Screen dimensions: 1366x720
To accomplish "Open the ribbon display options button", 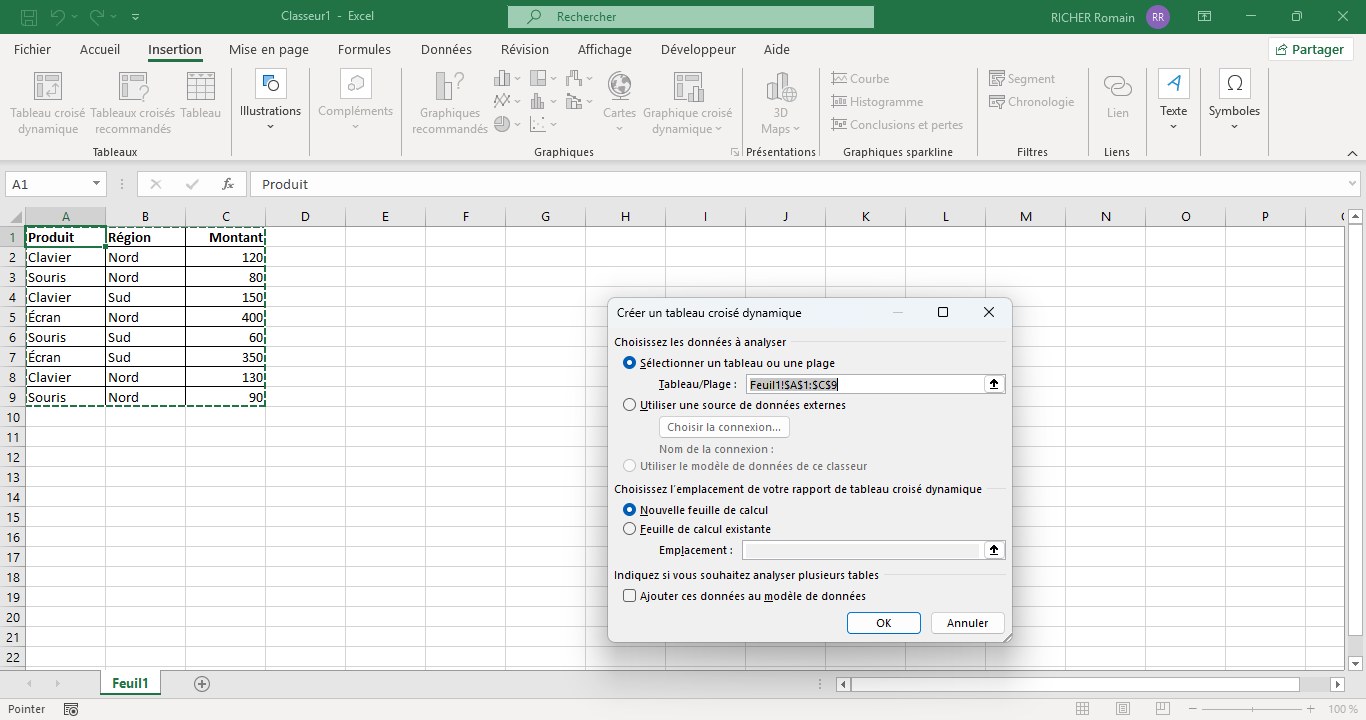I will tap(1204, 17).
